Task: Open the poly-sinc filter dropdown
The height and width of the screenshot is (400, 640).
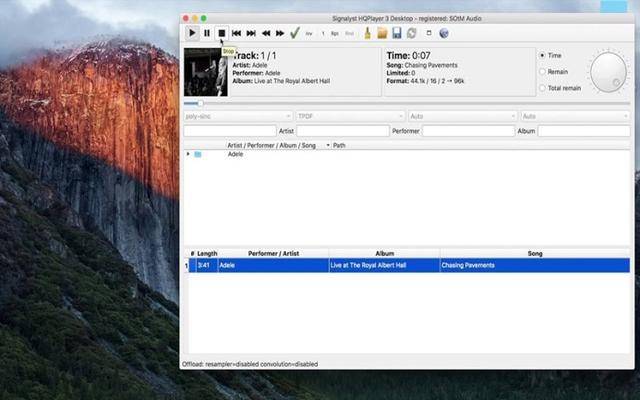Action: point(238,116)
